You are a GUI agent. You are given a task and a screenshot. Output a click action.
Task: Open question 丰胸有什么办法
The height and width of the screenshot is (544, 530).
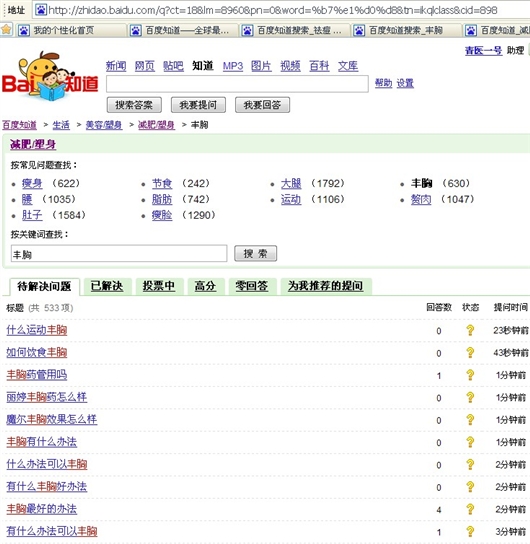pos(42,442)
